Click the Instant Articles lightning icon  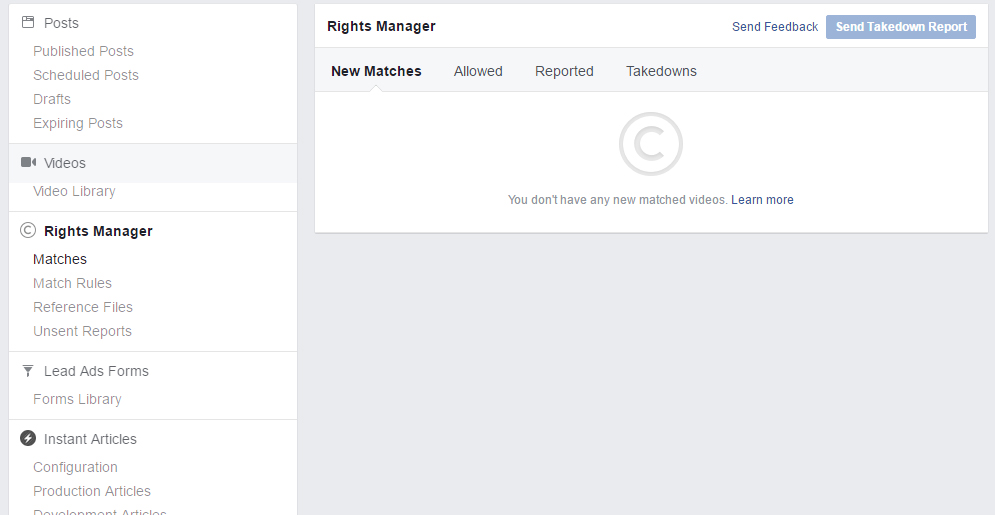point(28,439)
